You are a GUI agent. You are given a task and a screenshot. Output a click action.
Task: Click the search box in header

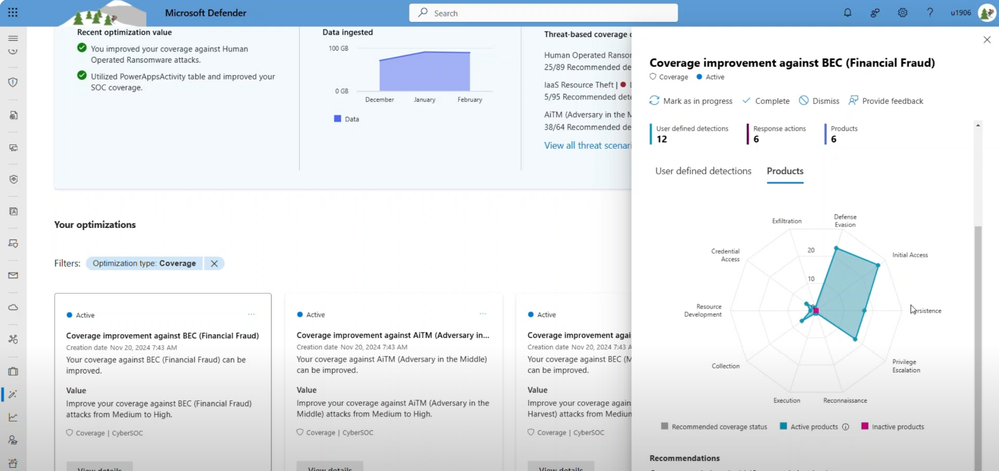click(543, 13)
